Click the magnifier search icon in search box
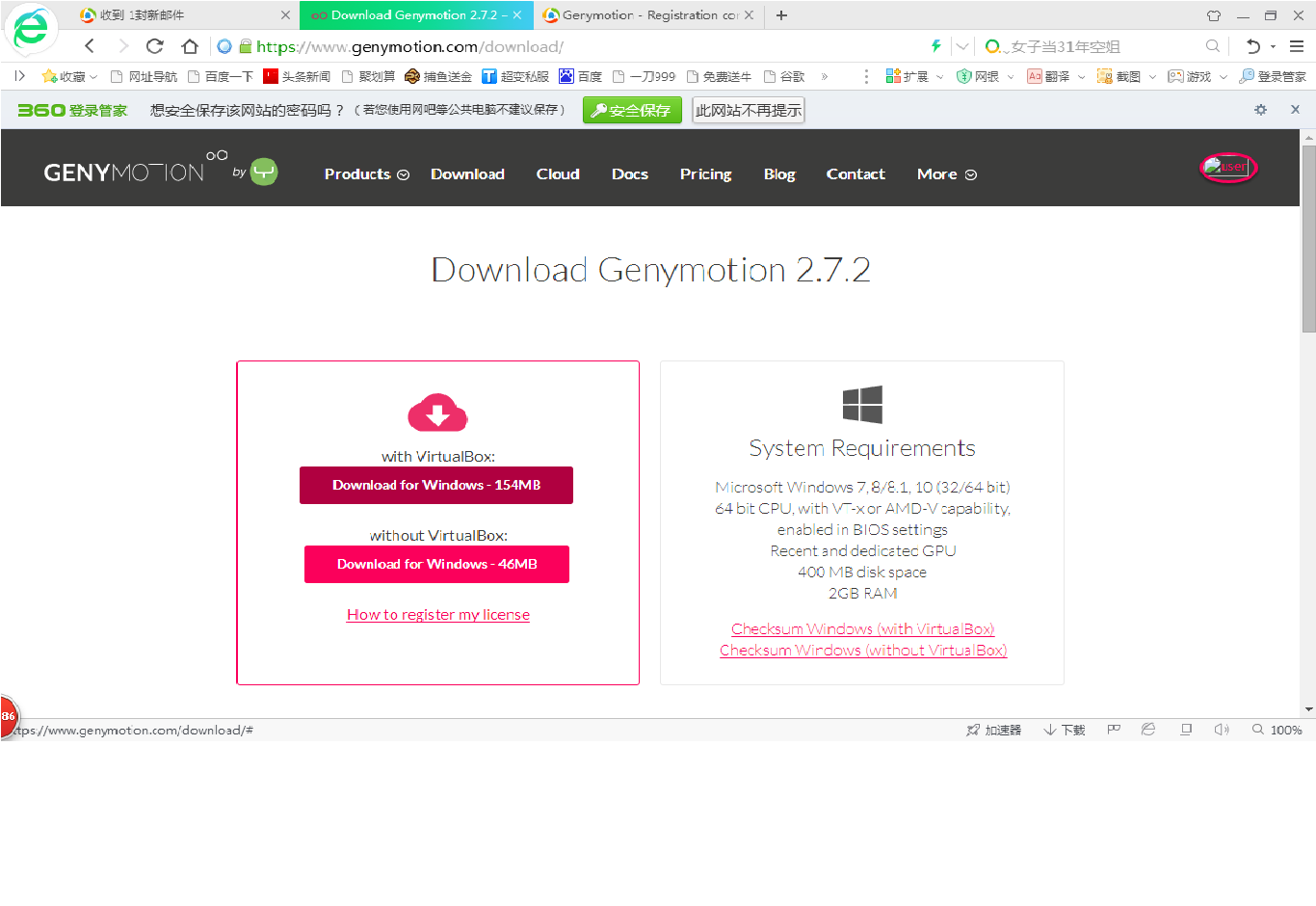The height and width of the screenshot is (906, 1316). (x=1212, y=46)
